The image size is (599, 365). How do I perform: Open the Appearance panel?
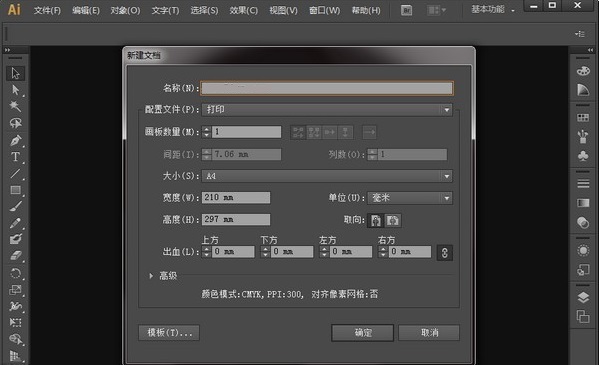tap(583, 250)
